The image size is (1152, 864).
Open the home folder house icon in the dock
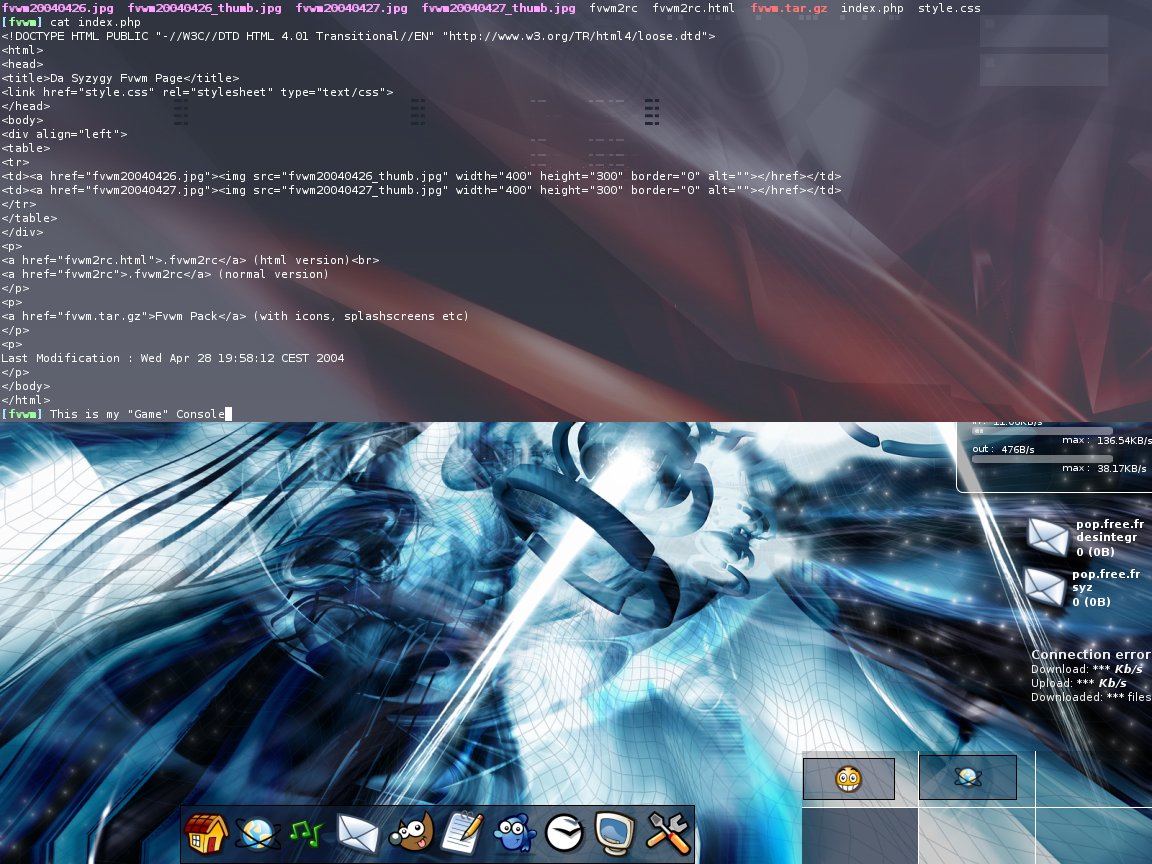coord(206,834)
